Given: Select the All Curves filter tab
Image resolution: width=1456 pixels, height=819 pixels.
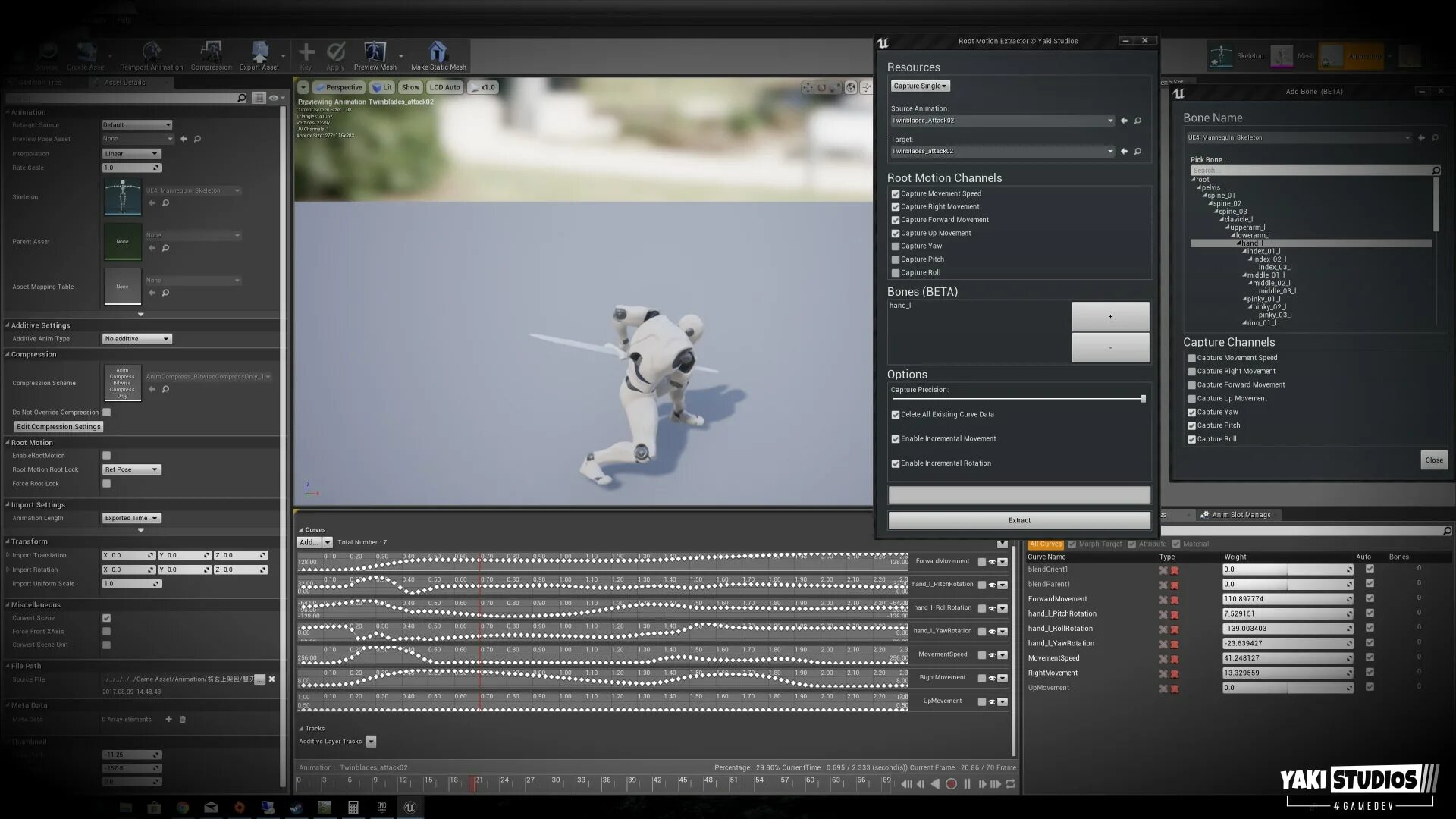Looking at the screenshot, I should [1045, 544].
